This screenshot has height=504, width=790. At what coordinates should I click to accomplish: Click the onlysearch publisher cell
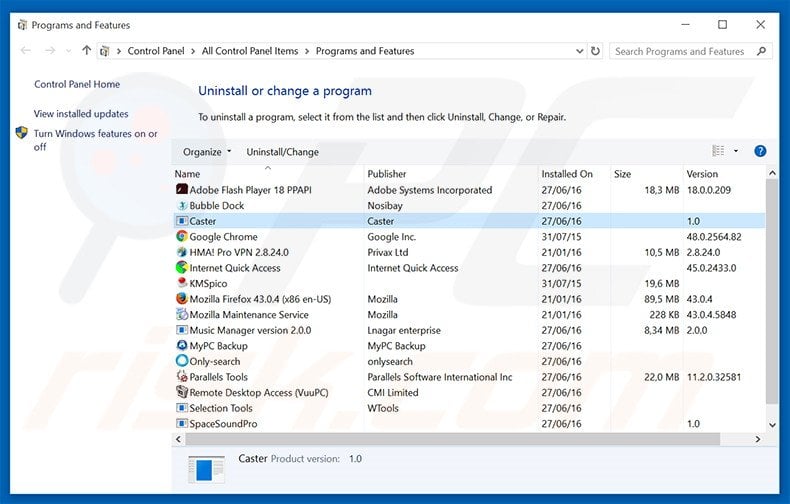click(x=389, y=361)
